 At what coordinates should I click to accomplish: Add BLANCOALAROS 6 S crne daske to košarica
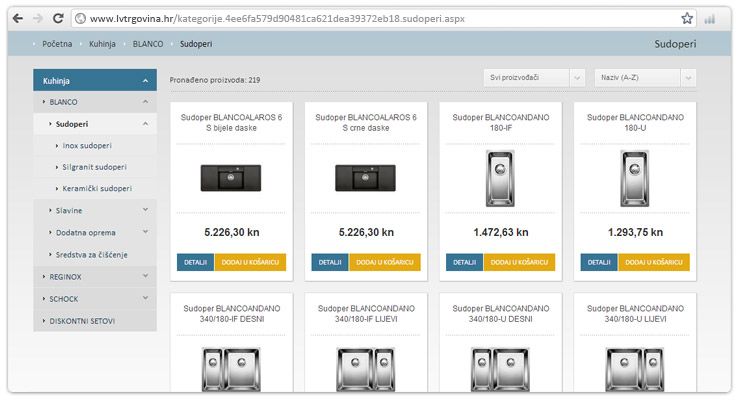tap(385, 262)
